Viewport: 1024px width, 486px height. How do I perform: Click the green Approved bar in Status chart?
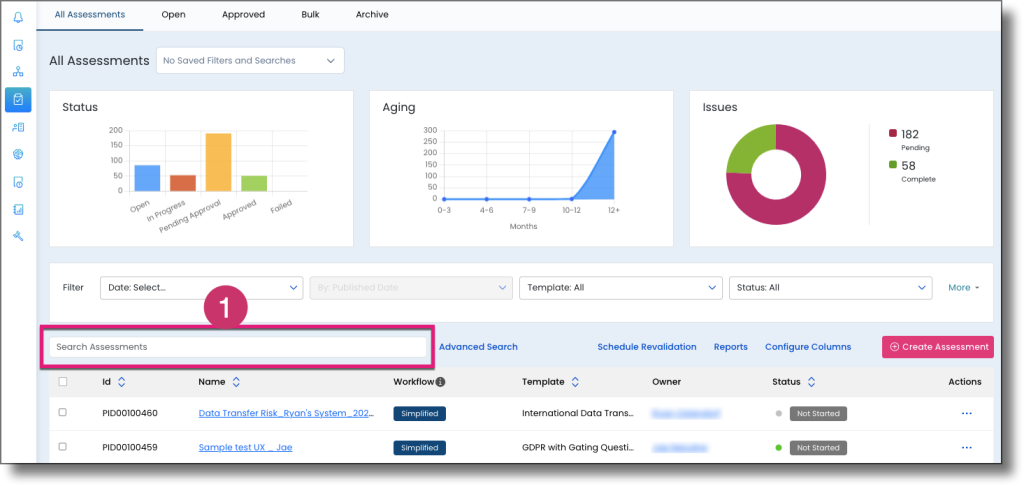[253, 183]
